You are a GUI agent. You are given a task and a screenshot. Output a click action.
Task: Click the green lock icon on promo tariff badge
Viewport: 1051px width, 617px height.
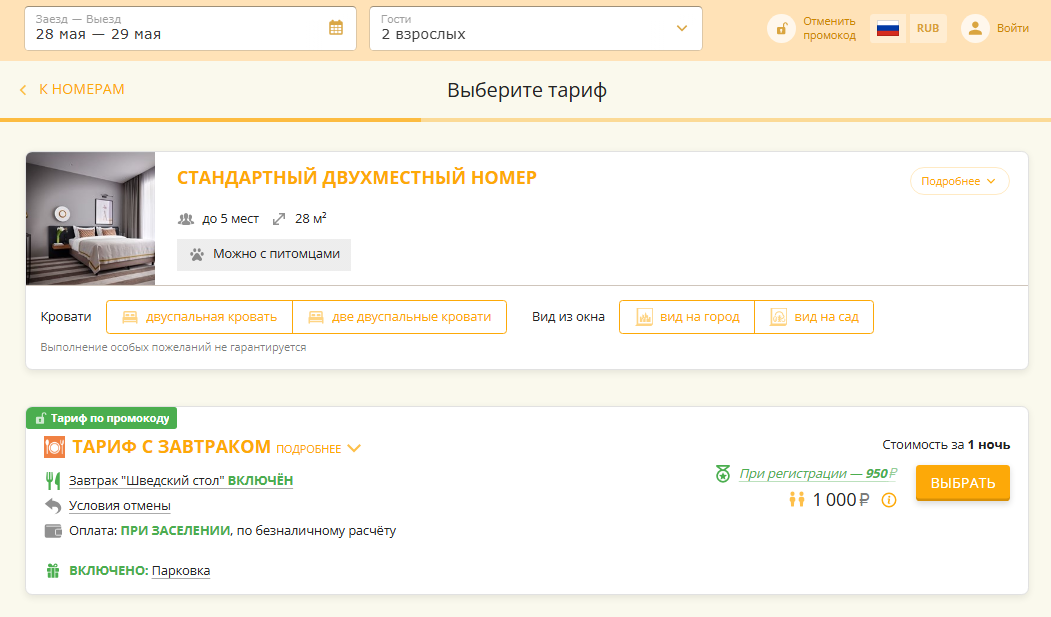pyautogui.click(x=40, y=419)
